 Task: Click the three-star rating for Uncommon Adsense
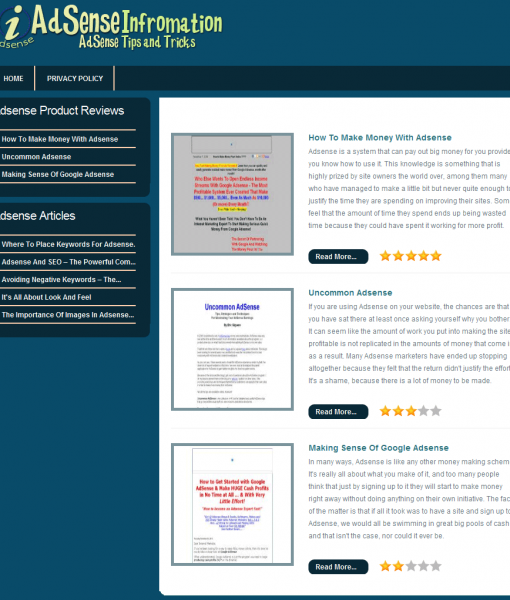[x=411, y=411]
